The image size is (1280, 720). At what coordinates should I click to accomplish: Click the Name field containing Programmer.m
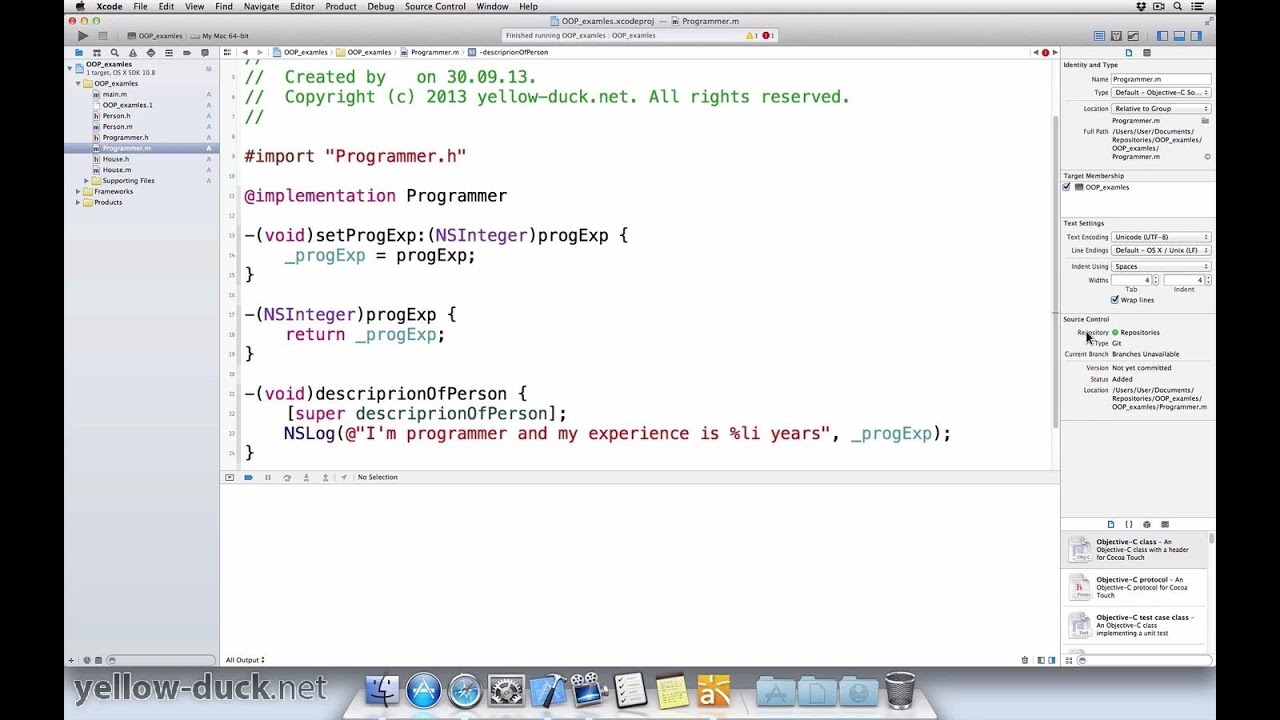point(1161,79)
